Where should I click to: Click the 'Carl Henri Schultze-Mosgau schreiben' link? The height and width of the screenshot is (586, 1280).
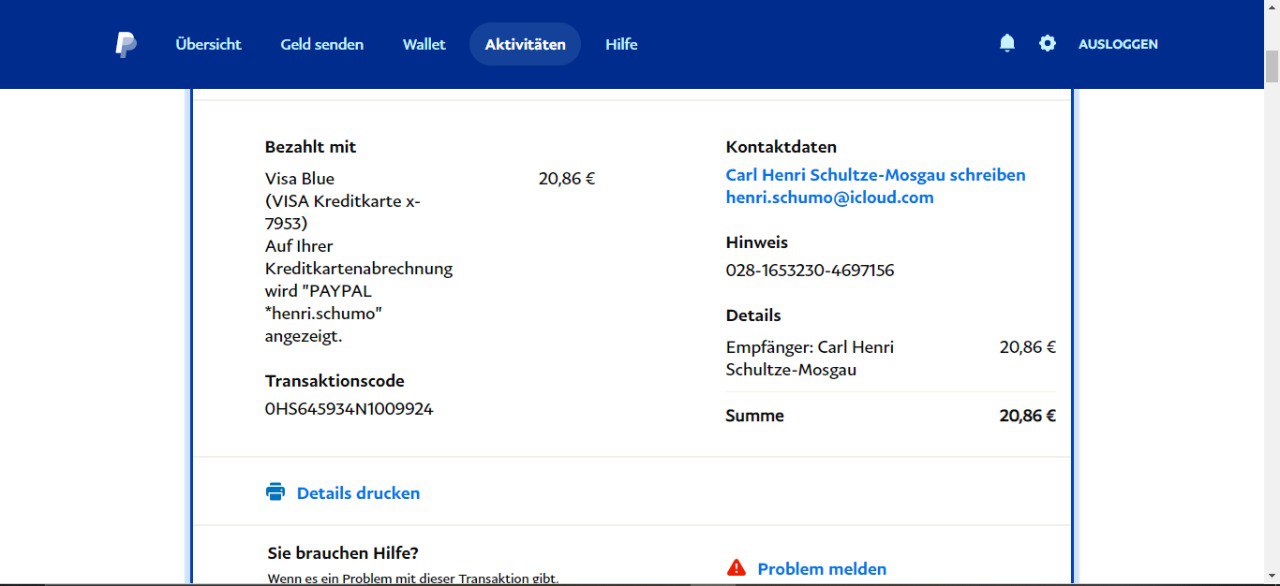tap(875, 175)
